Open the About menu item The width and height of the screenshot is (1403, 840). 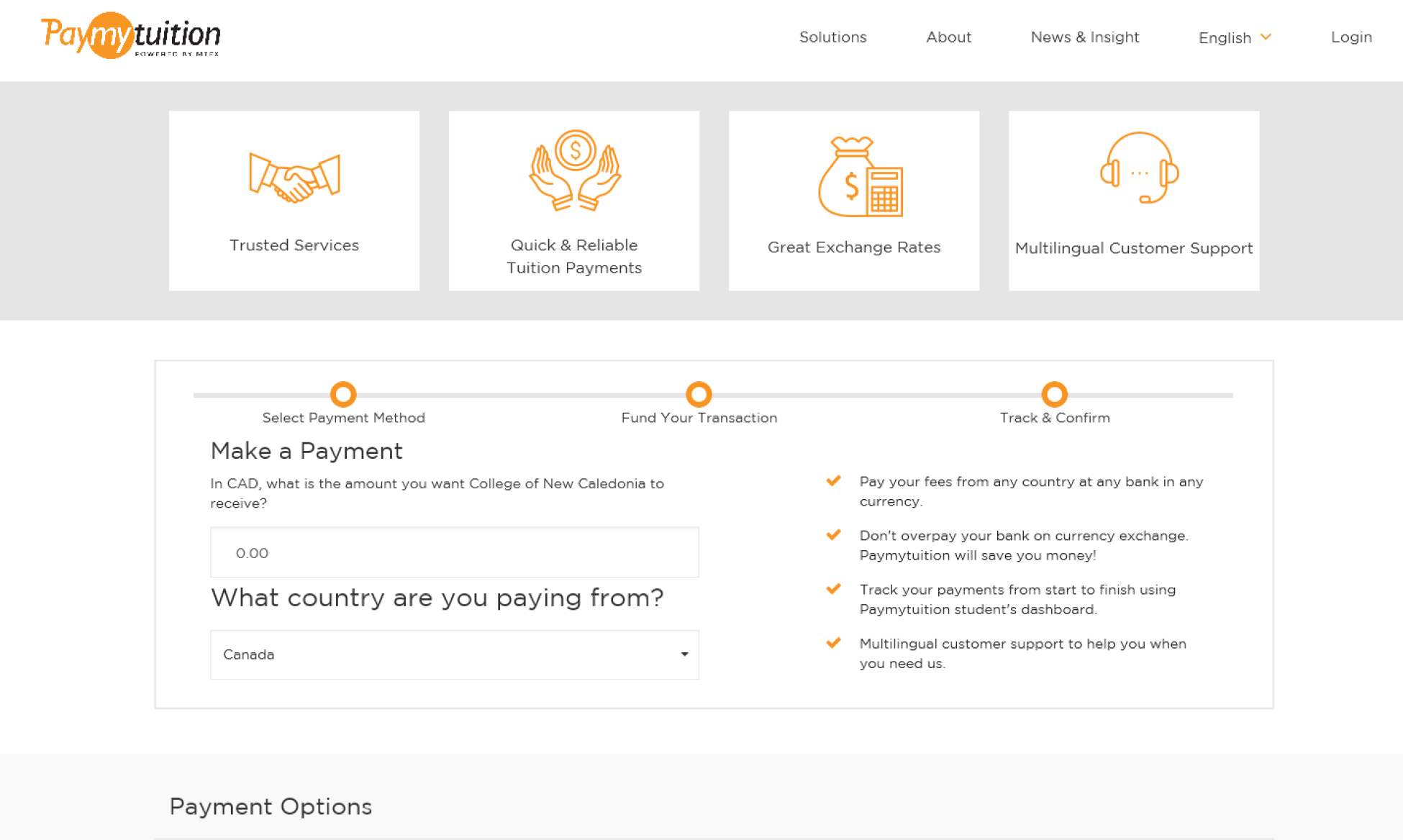tap(948, 37)
